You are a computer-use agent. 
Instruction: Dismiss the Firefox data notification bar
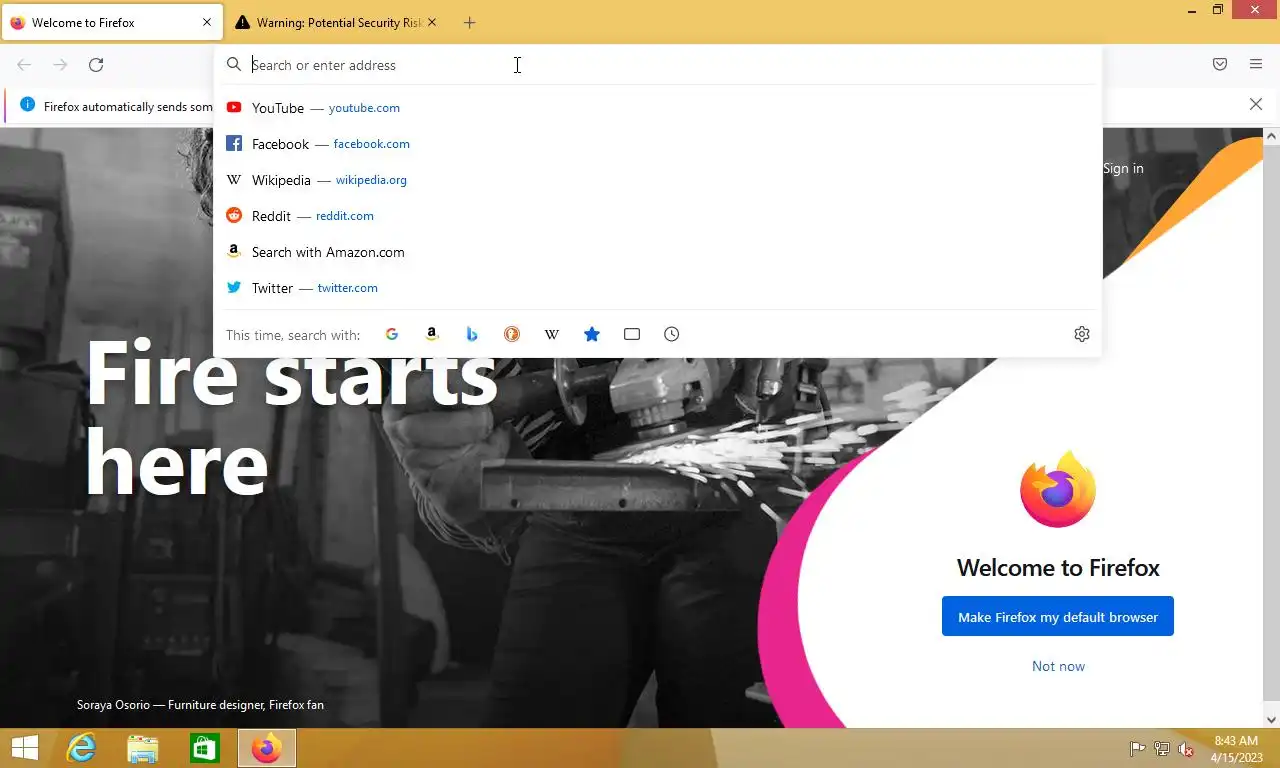pos(1256,104)
